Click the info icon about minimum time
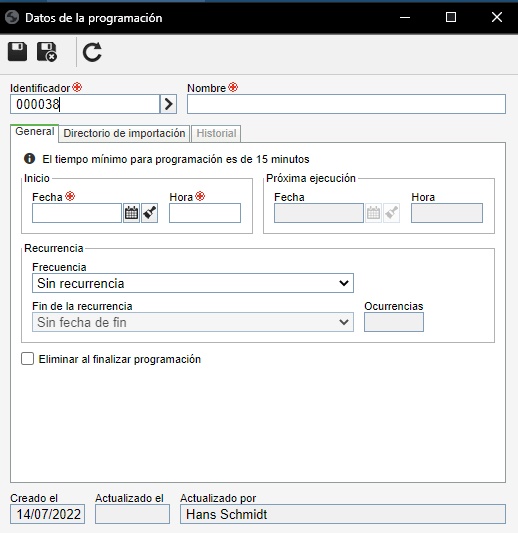518x533 pixels. 29,158
